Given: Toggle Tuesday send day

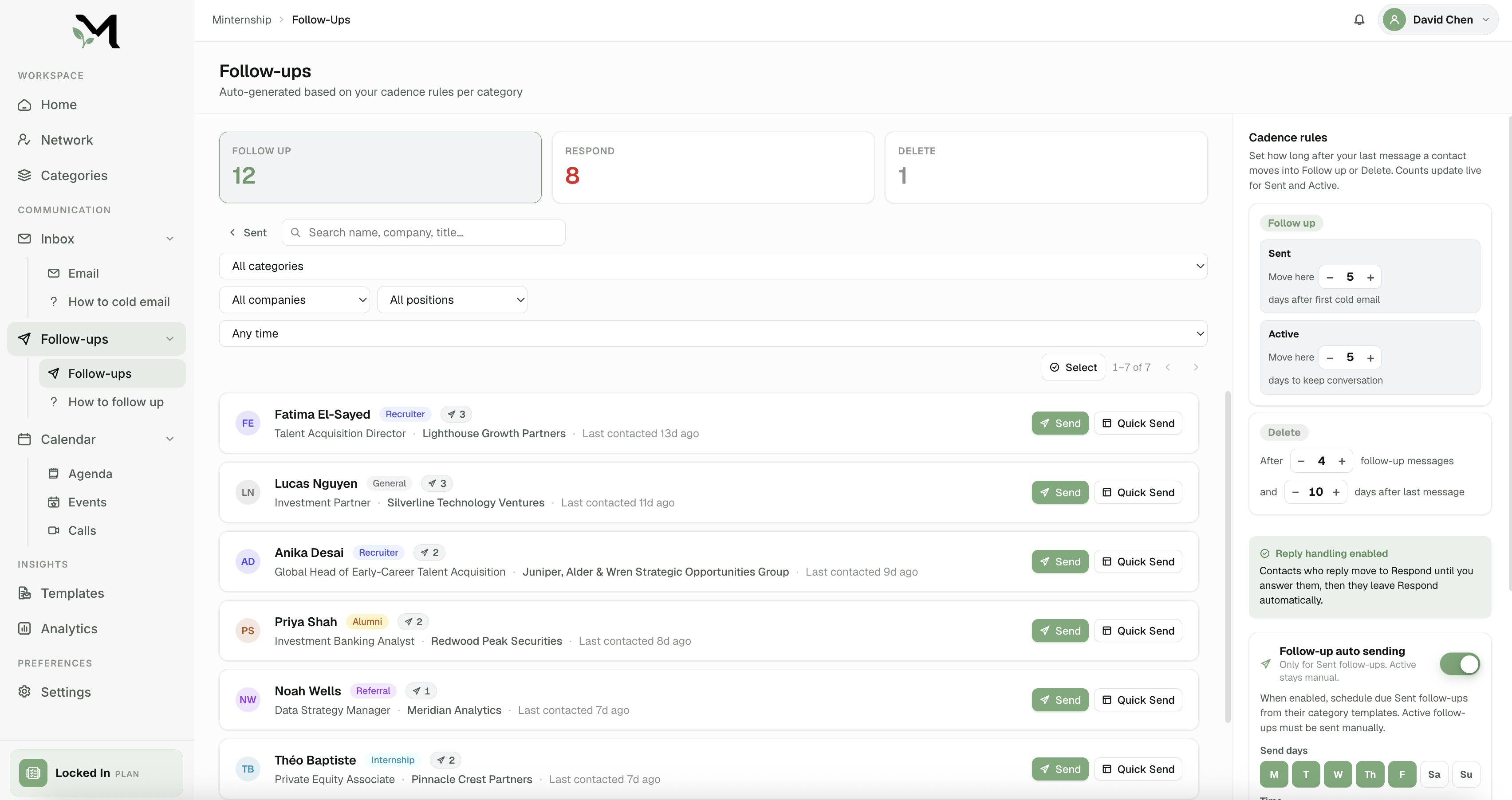Looking at the screenshot, I should [x=1306, y=774].
